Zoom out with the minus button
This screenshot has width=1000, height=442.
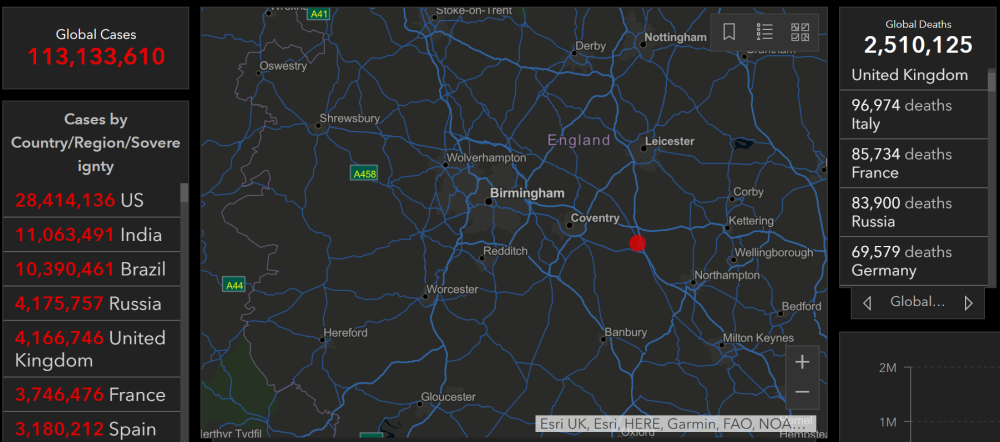802,392
